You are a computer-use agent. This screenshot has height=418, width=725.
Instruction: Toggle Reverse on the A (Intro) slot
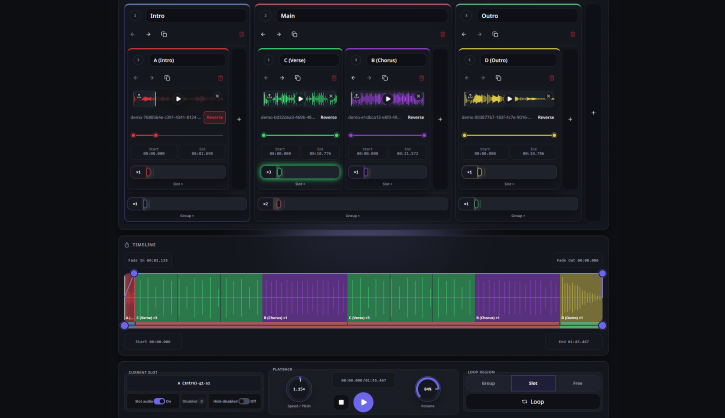click(x=215, y=117)
